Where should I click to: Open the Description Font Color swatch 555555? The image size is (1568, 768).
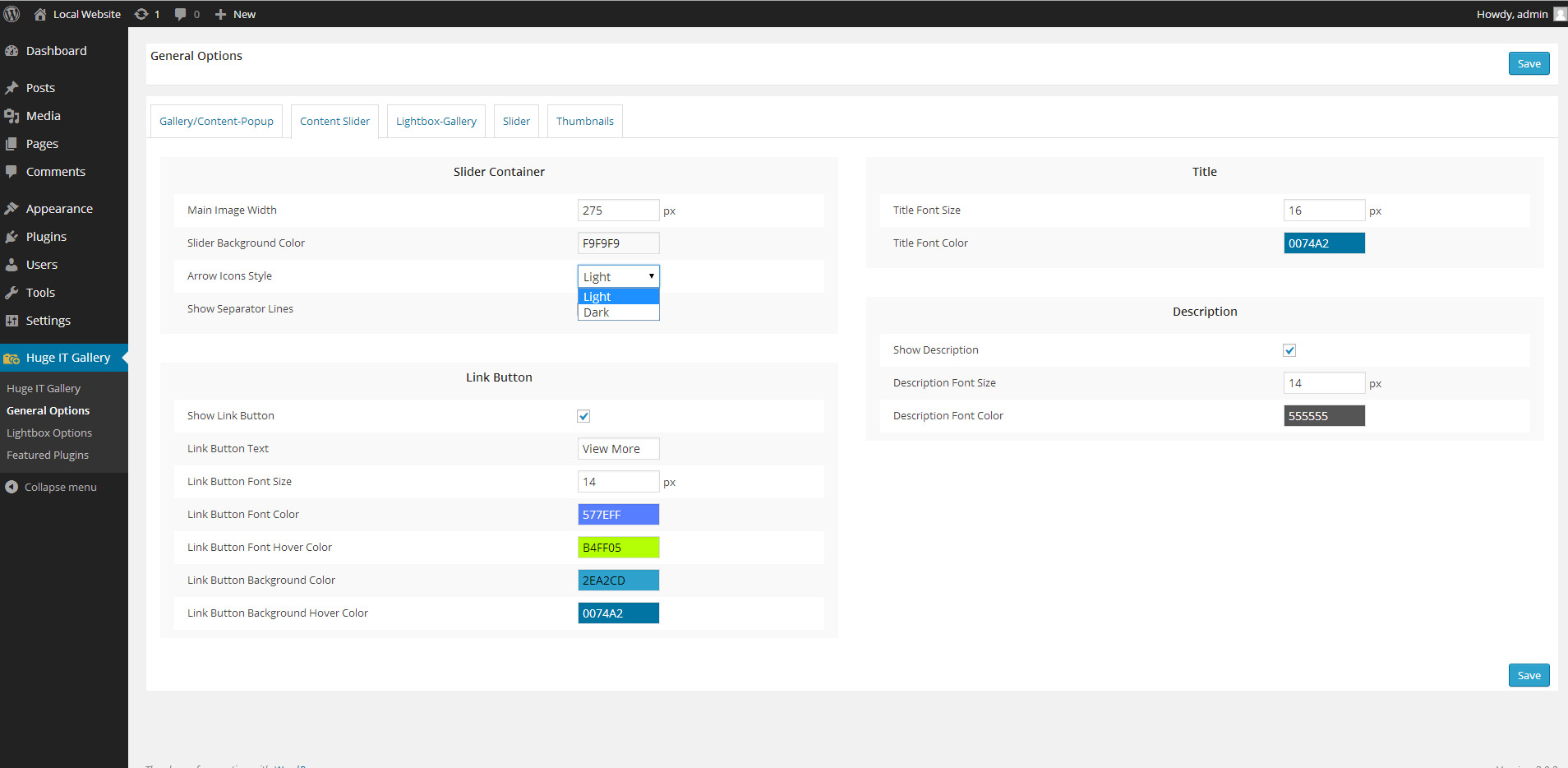(1324, 416)
